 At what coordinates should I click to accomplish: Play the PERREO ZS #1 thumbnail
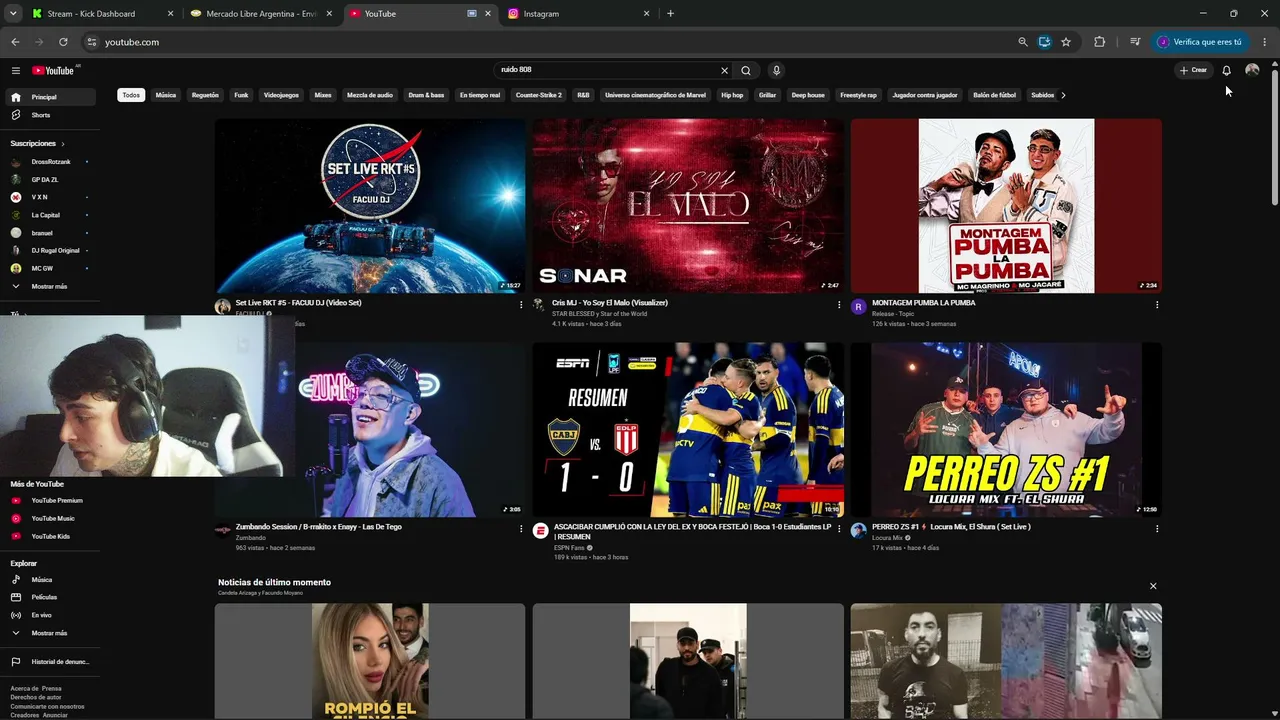1006,430
